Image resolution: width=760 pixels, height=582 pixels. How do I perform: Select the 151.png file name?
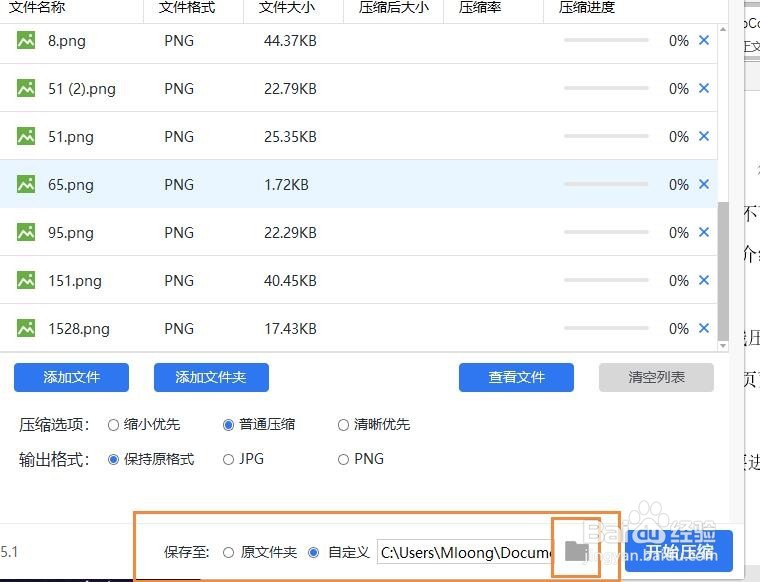click(x=75, y=281)
